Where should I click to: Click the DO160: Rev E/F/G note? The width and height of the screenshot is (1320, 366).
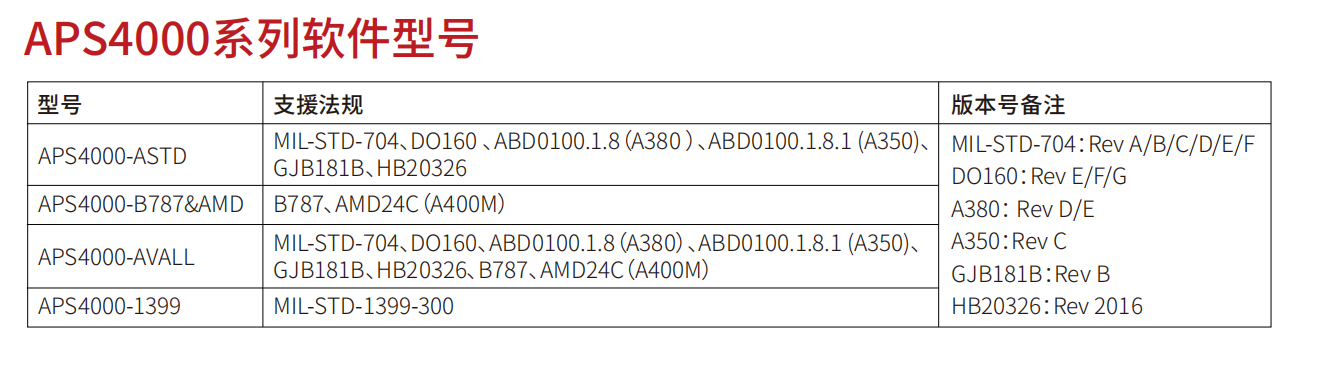1039,177
